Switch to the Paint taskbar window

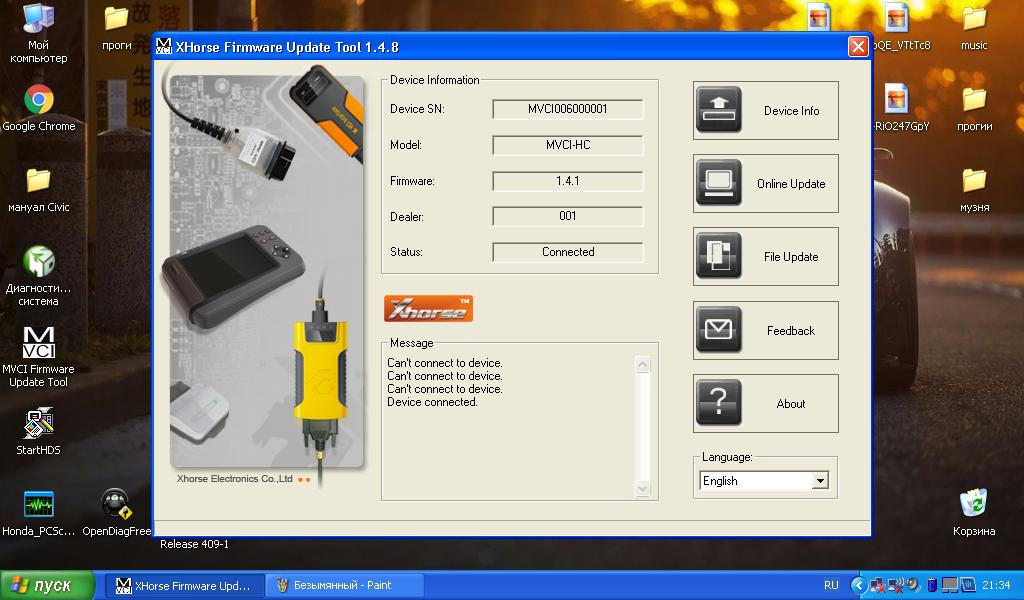[x=344, y=585]
